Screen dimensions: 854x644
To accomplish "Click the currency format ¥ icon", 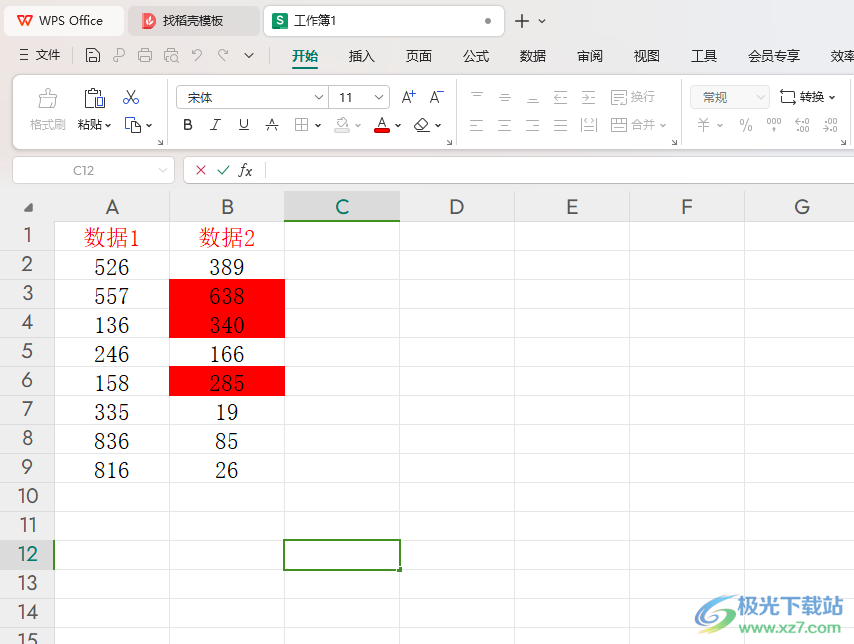I will [x=703, y=125].
